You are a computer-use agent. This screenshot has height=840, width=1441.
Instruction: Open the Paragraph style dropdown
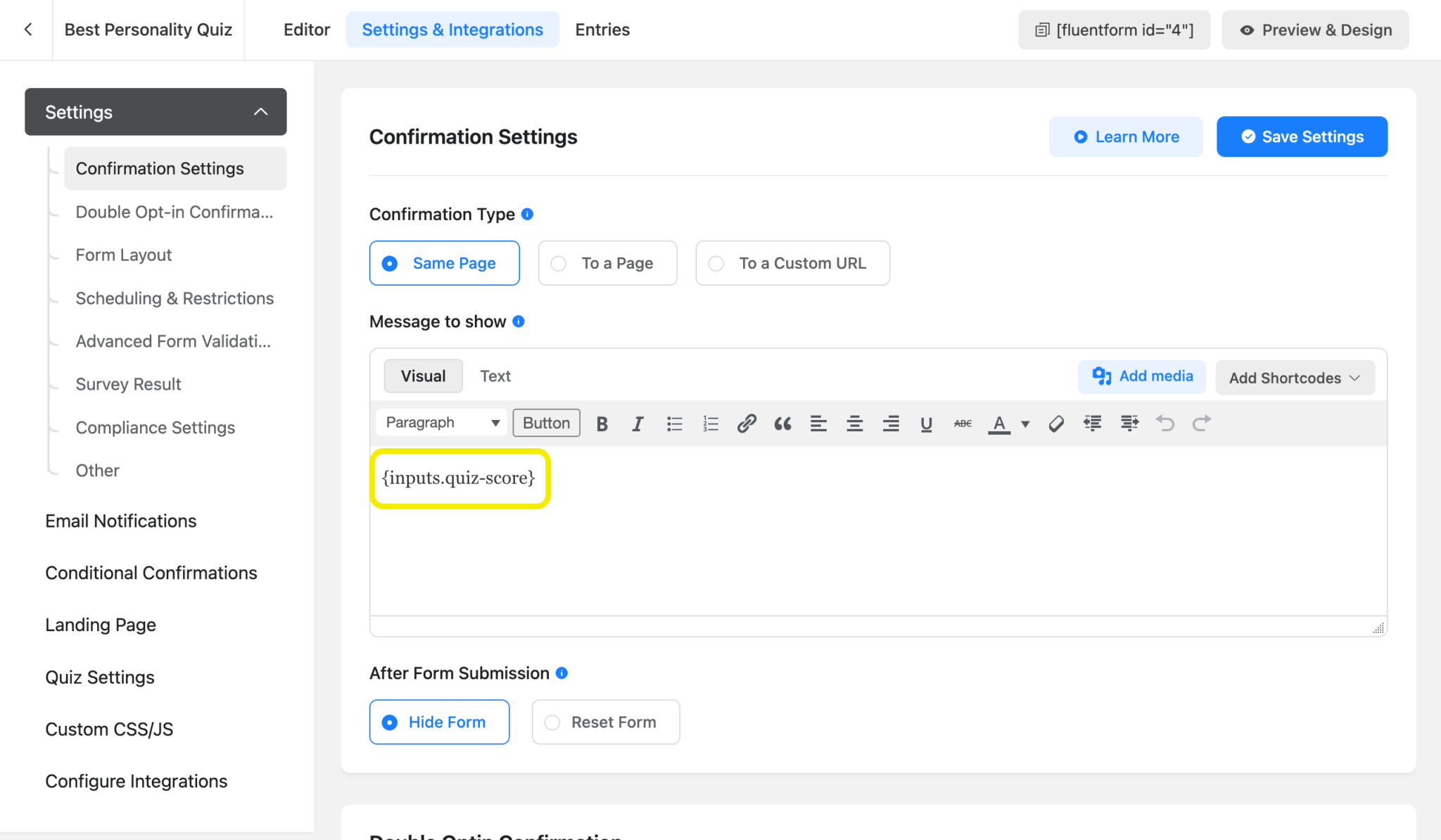[440, 422]
